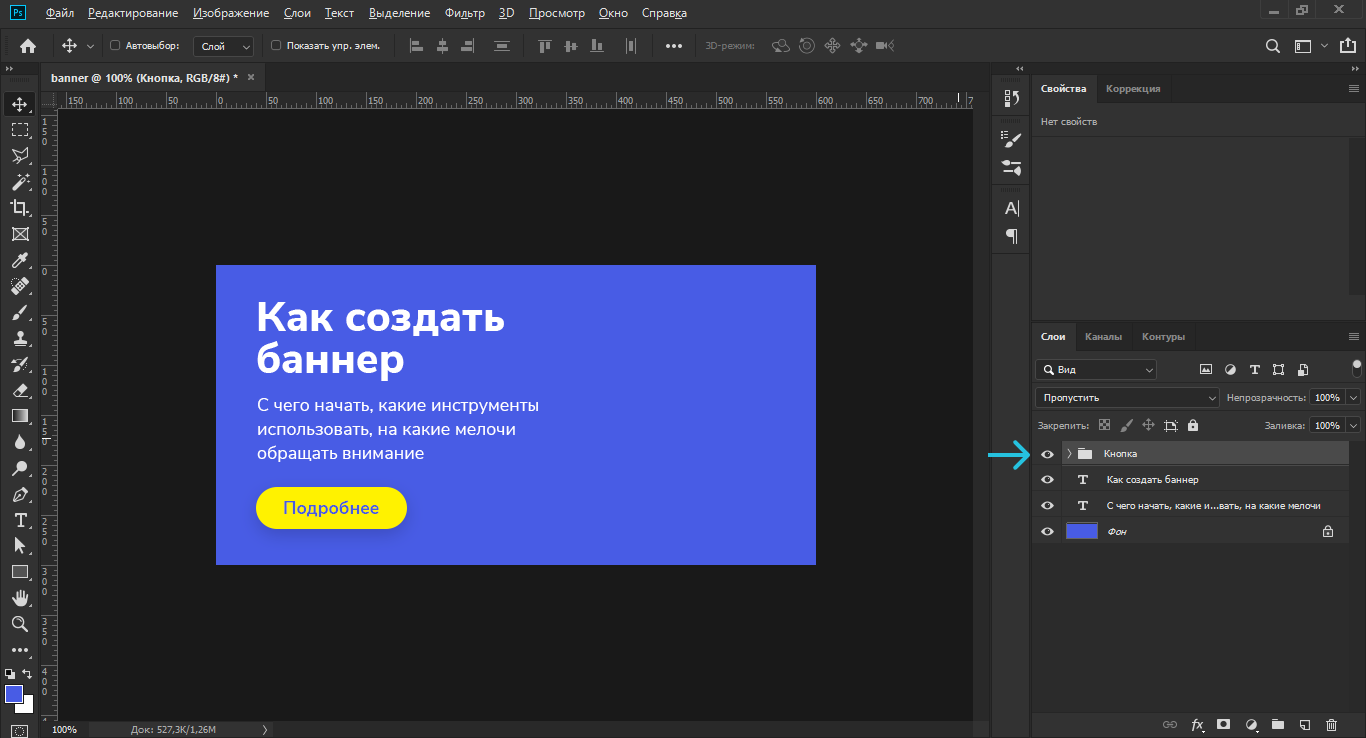Select the Crop tool

click(x=19, y=208)
